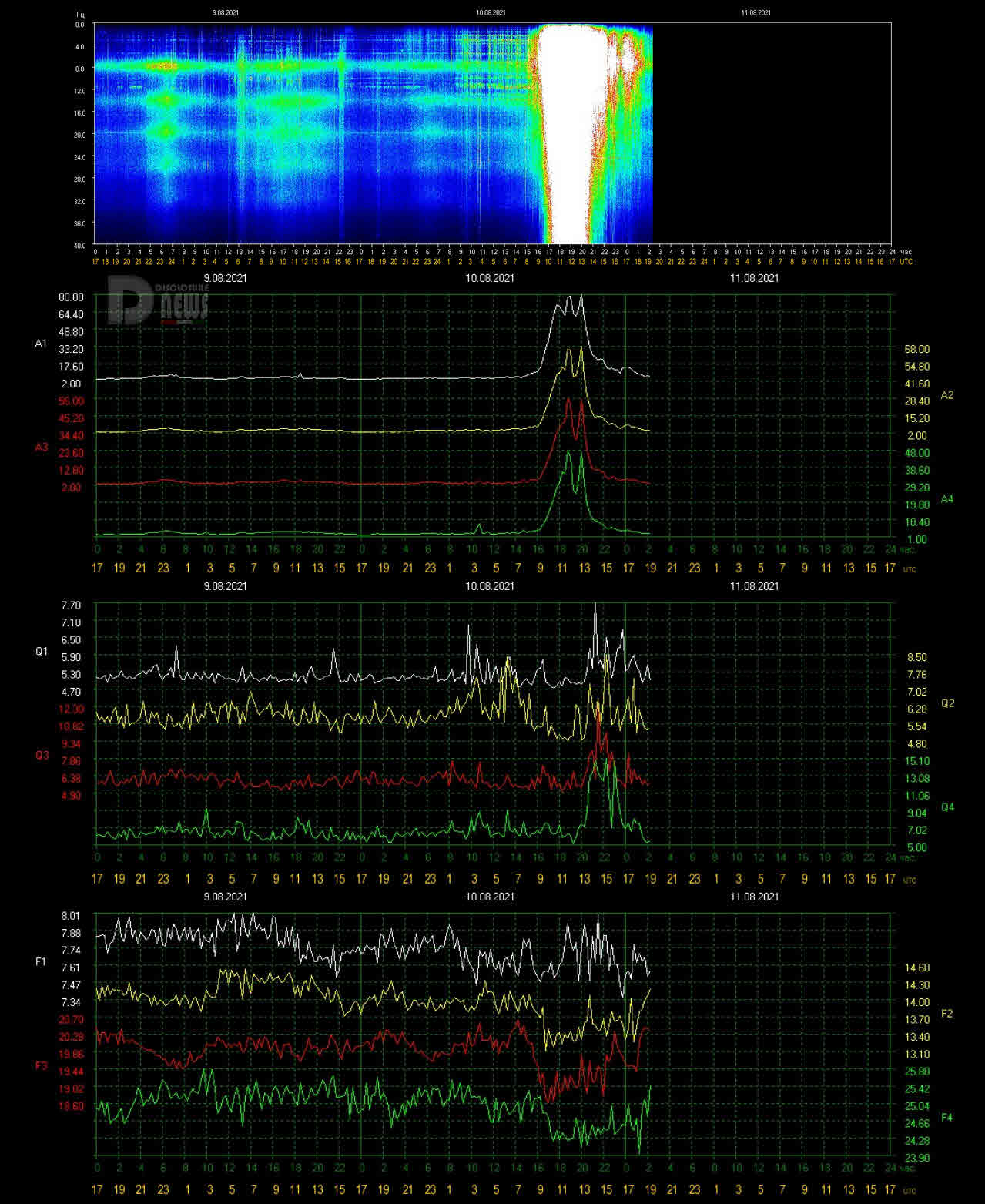
Task: Pick the F2 frequency series label
Action: (947, 1014)
